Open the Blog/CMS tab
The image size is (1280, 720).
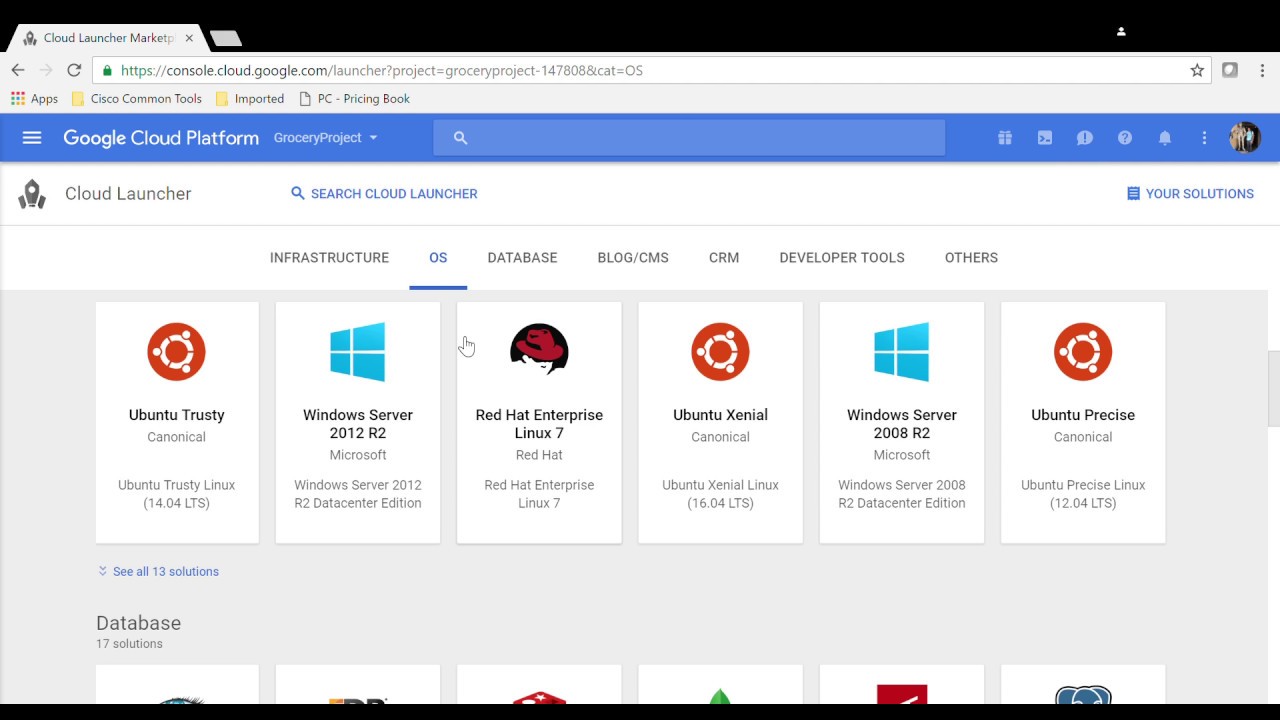pos(633,258)
